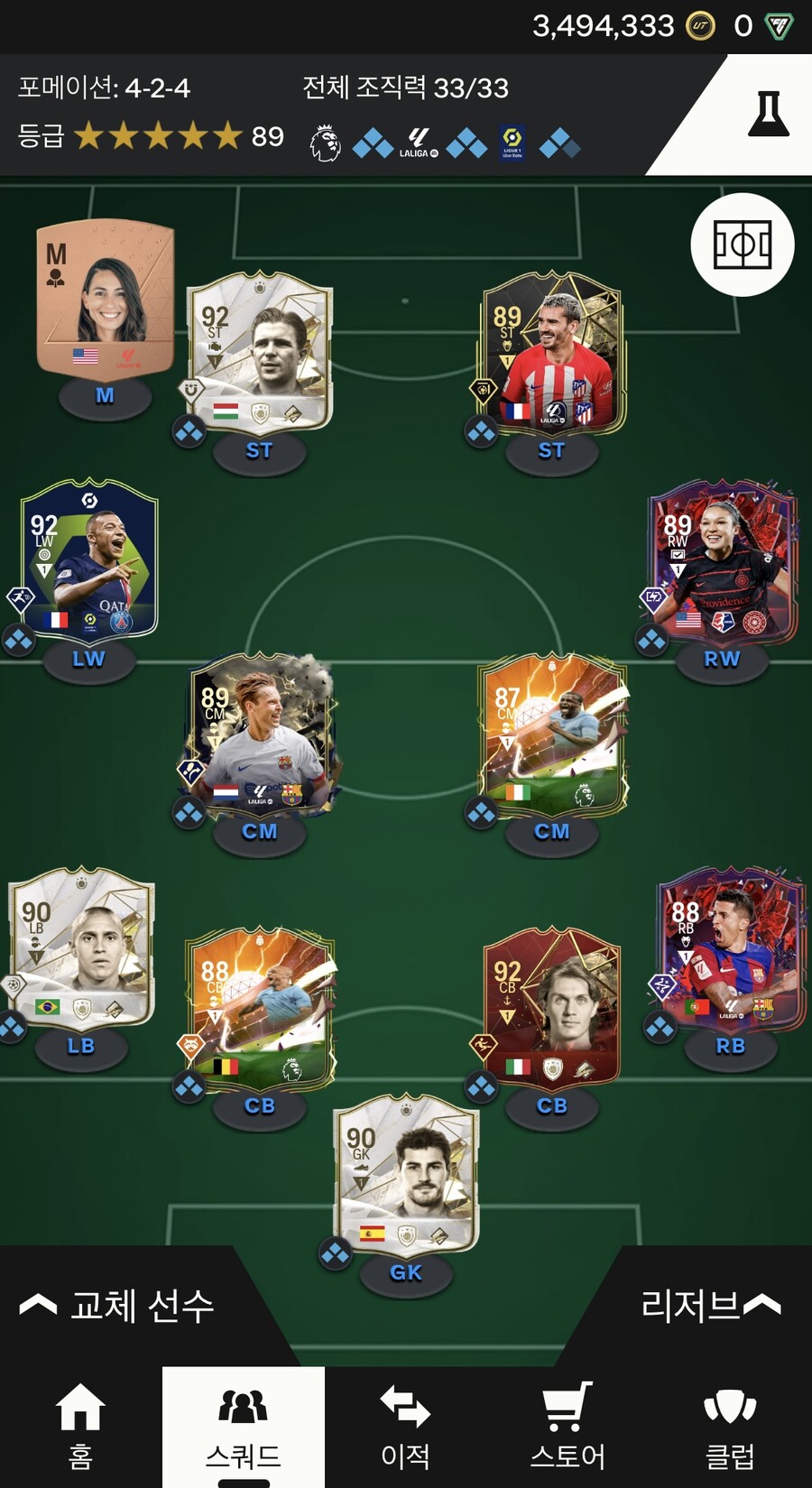Tap the Premier League chemistry icon

[325, 143]
